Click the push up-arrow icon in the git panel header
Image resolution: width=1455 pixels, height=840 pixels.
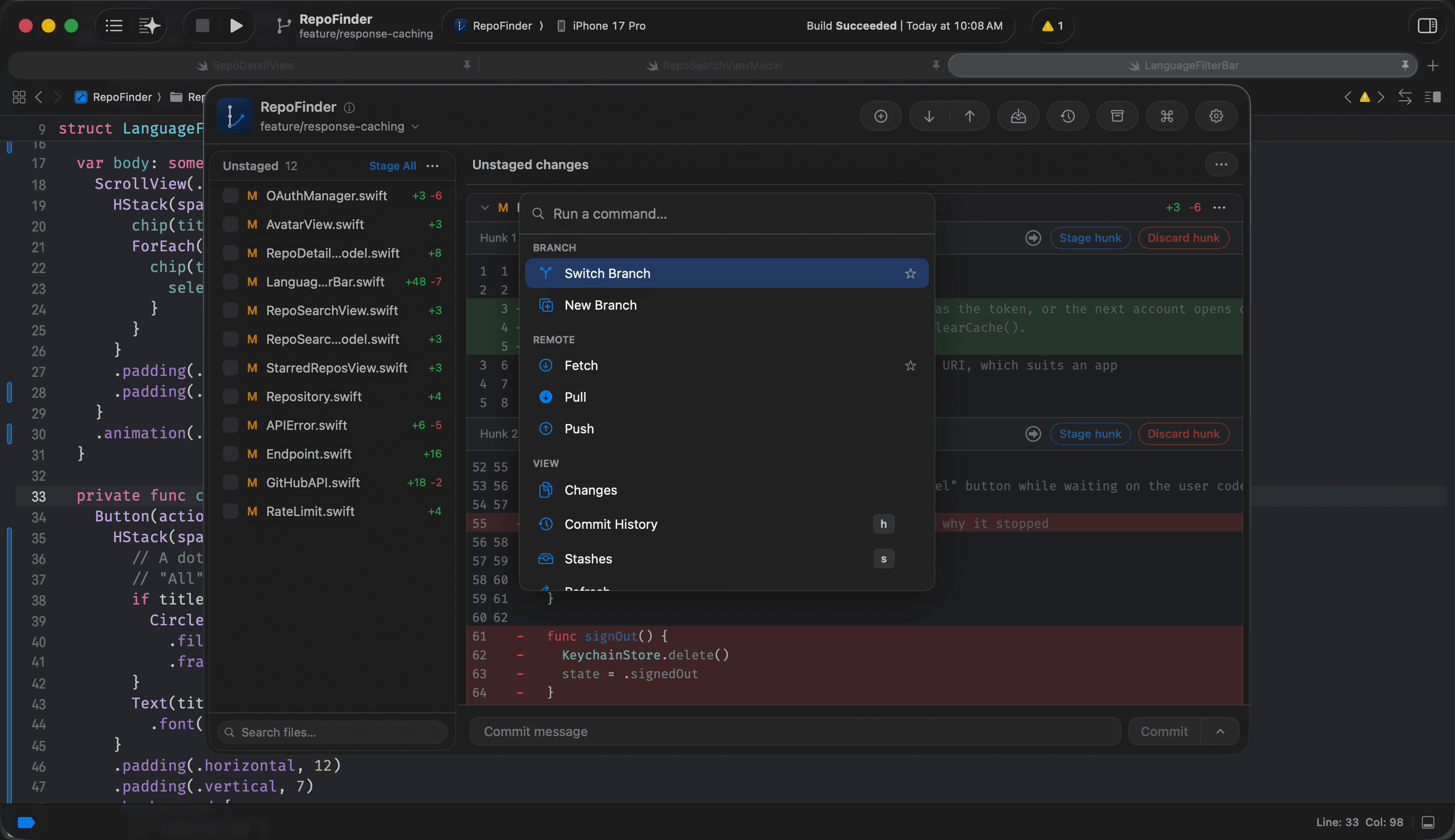point(970,116)
